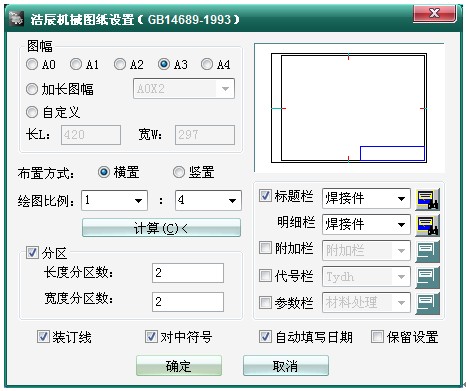Click the sheet layout preview thumbnail
This screenshot has height=391, width=466.
349,108
